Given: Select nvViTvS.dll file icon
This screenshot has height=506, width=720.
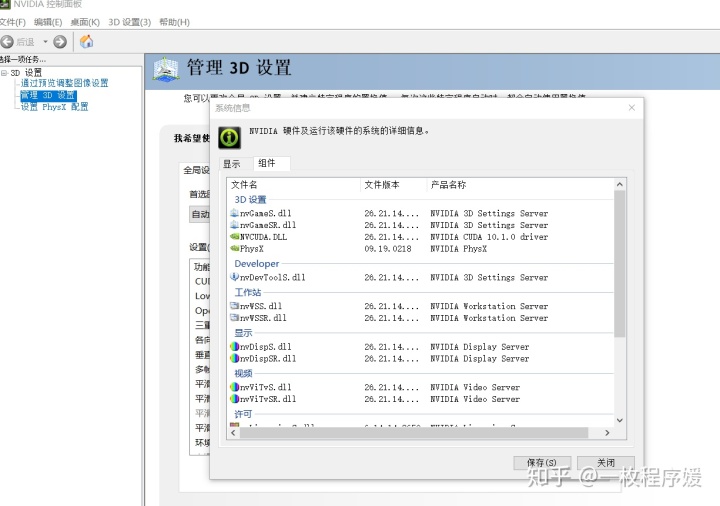Looking at the screenshot, I should point(234,387).
